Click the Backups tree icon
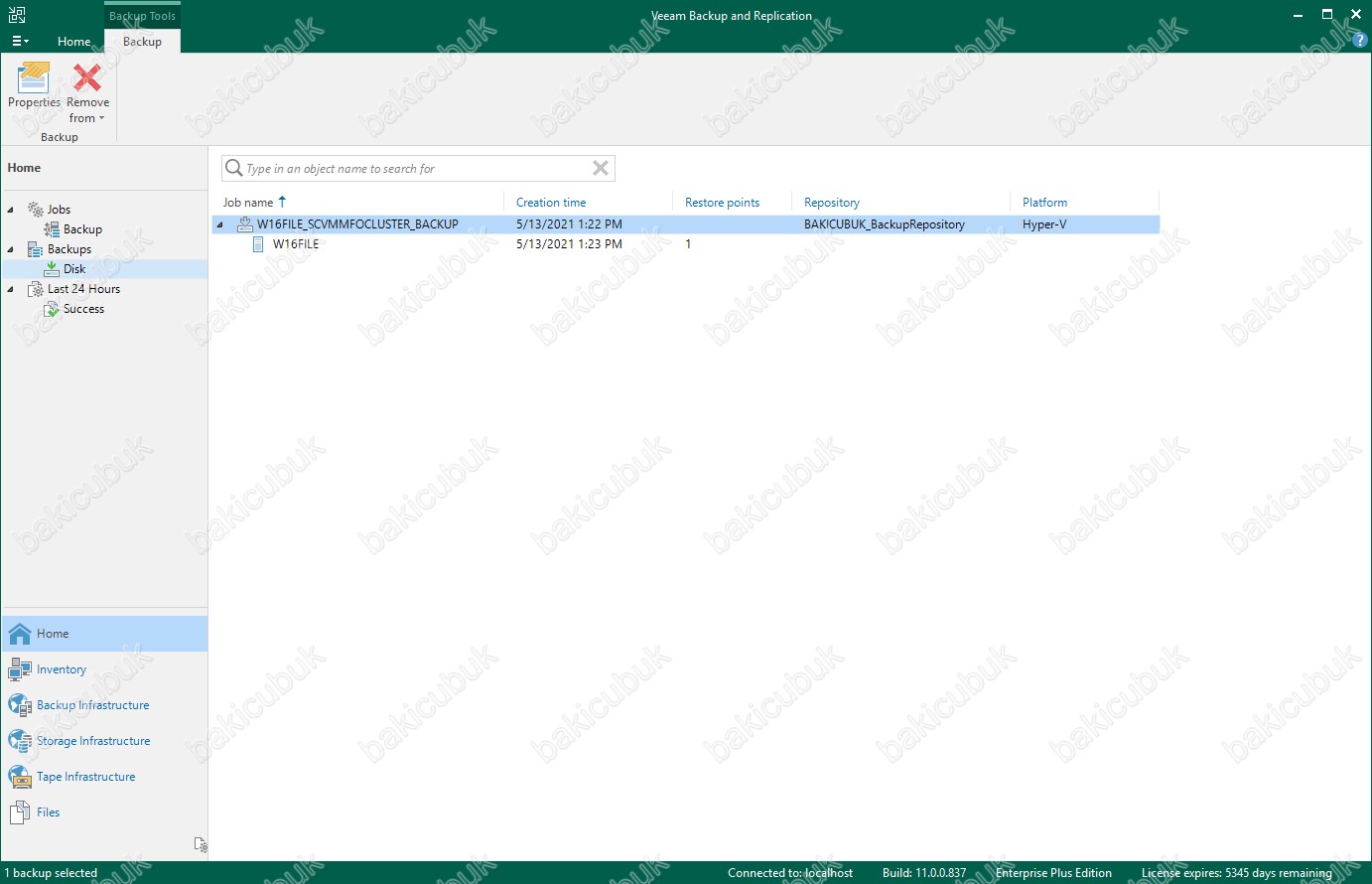This screenshot has height=884, width=1372. (x=36, y=249)
